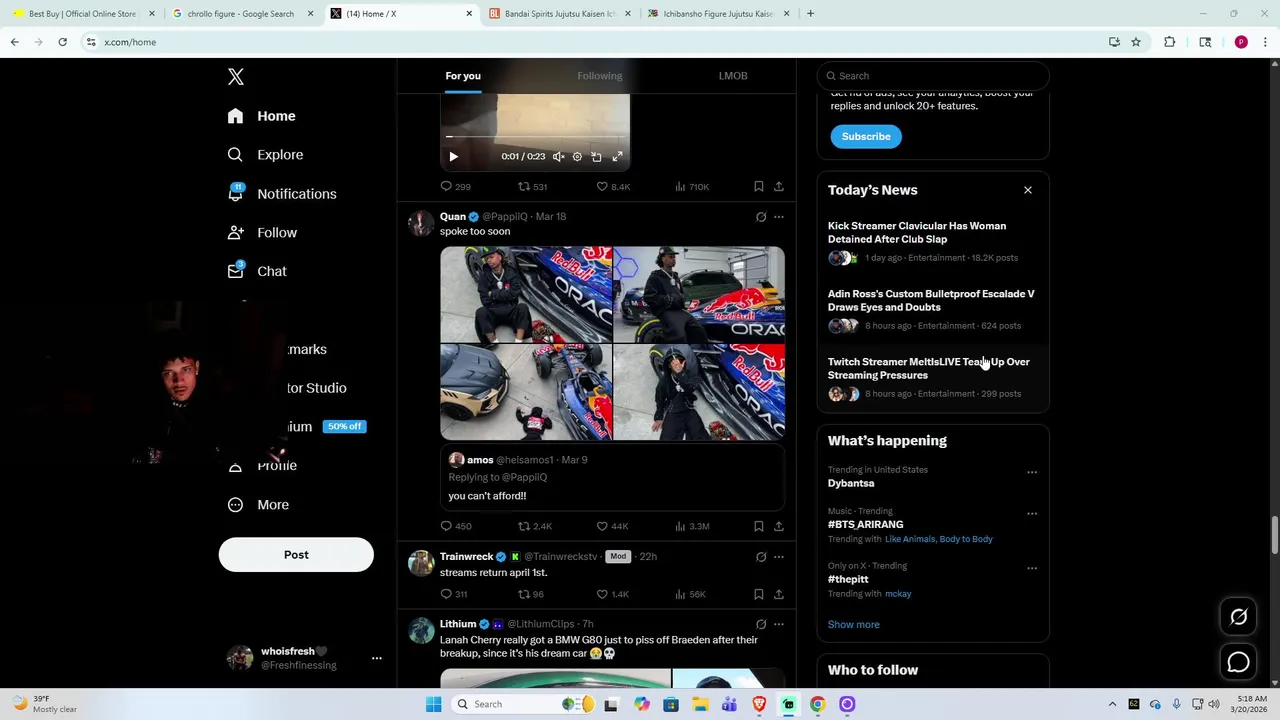Click the #thepitt trending hashtag
The image size is (1280, 720).
pos(848,580)
